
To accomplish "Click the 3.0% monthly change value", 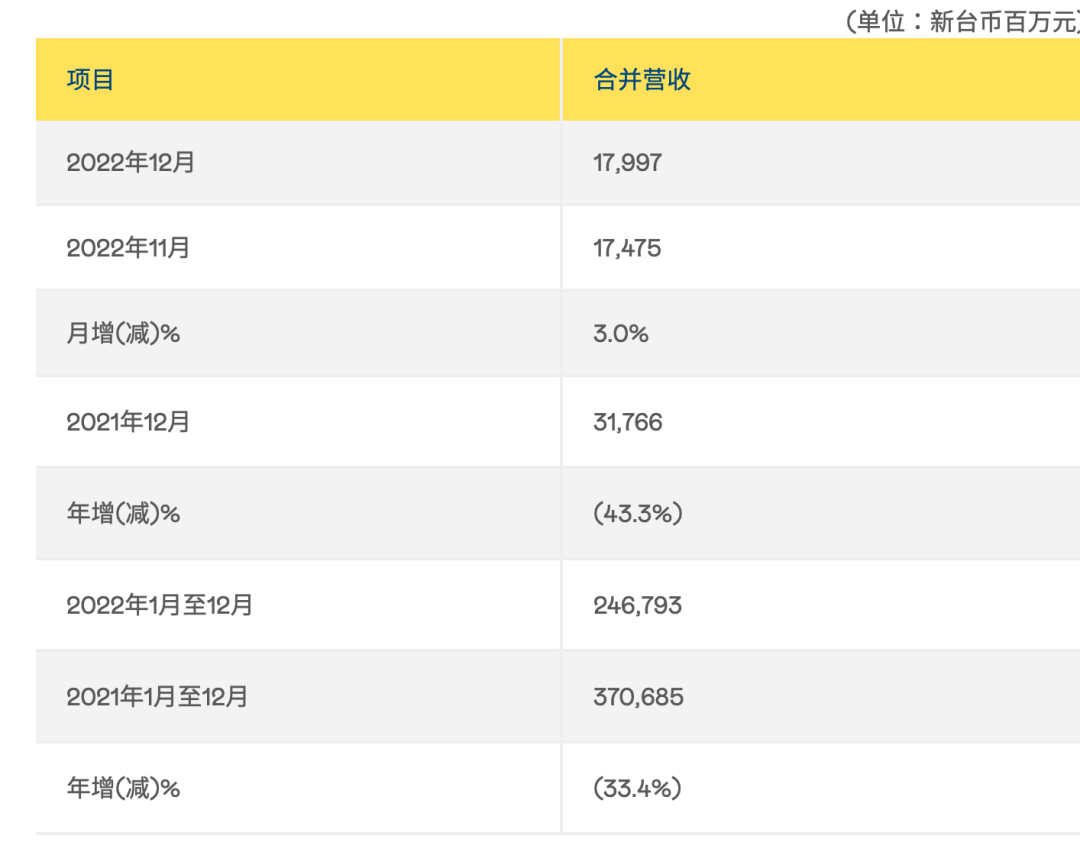I will [621, 333].
